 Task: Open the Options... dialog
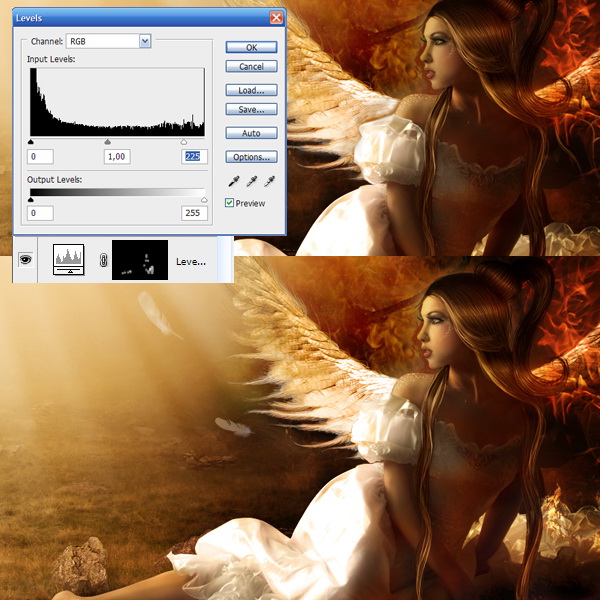(251, 157)
